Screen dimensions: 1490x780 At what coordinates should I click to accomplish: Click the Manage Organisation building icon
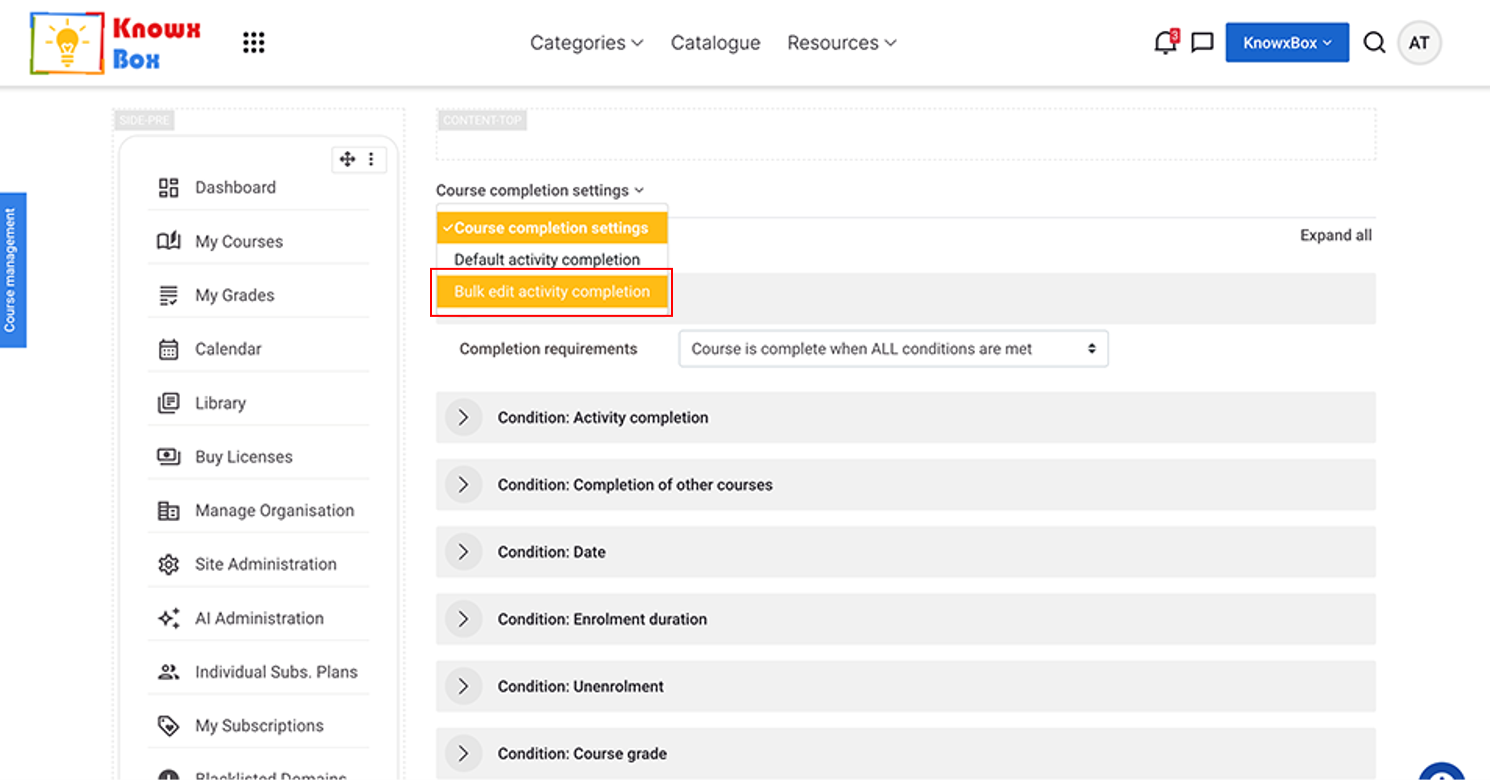click(169, 511)
